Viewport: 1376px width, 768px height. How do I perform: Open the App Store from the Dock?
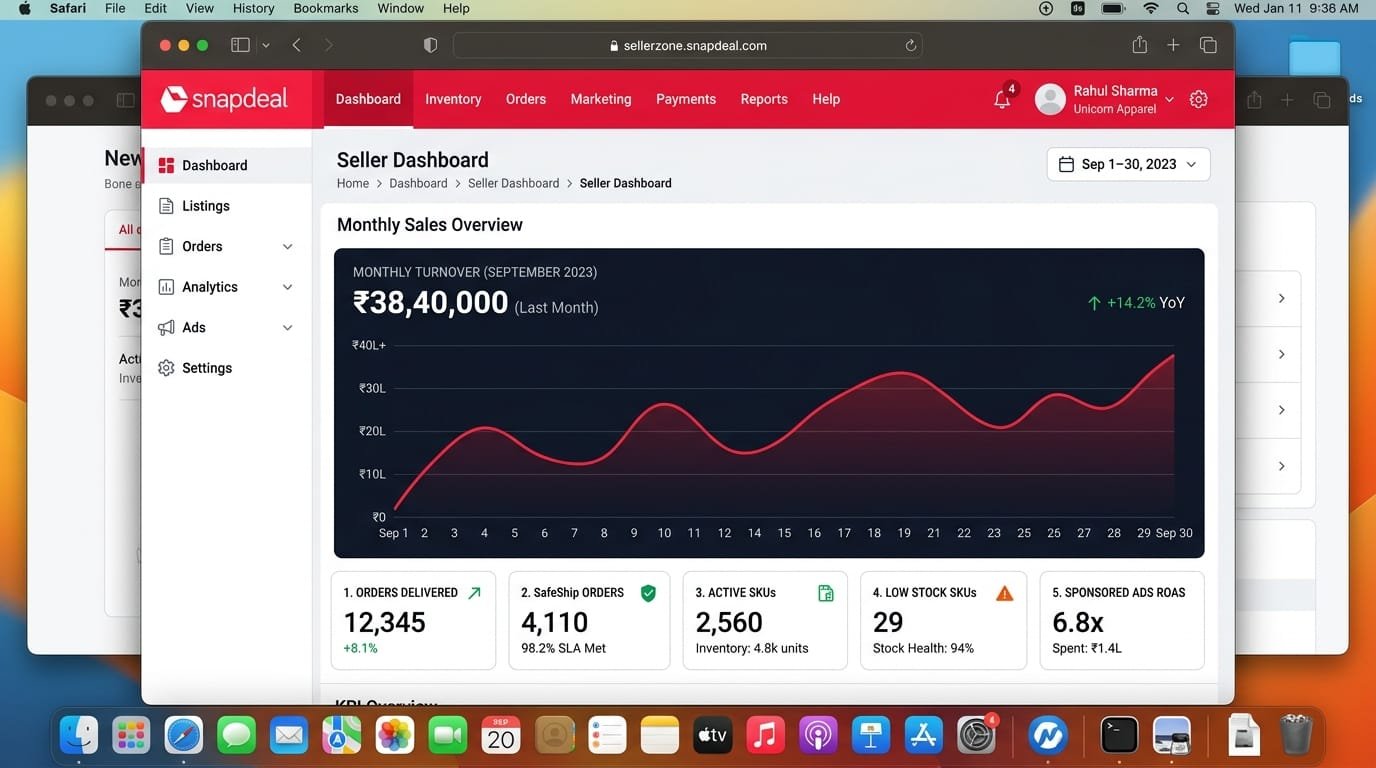coord(923,736)
